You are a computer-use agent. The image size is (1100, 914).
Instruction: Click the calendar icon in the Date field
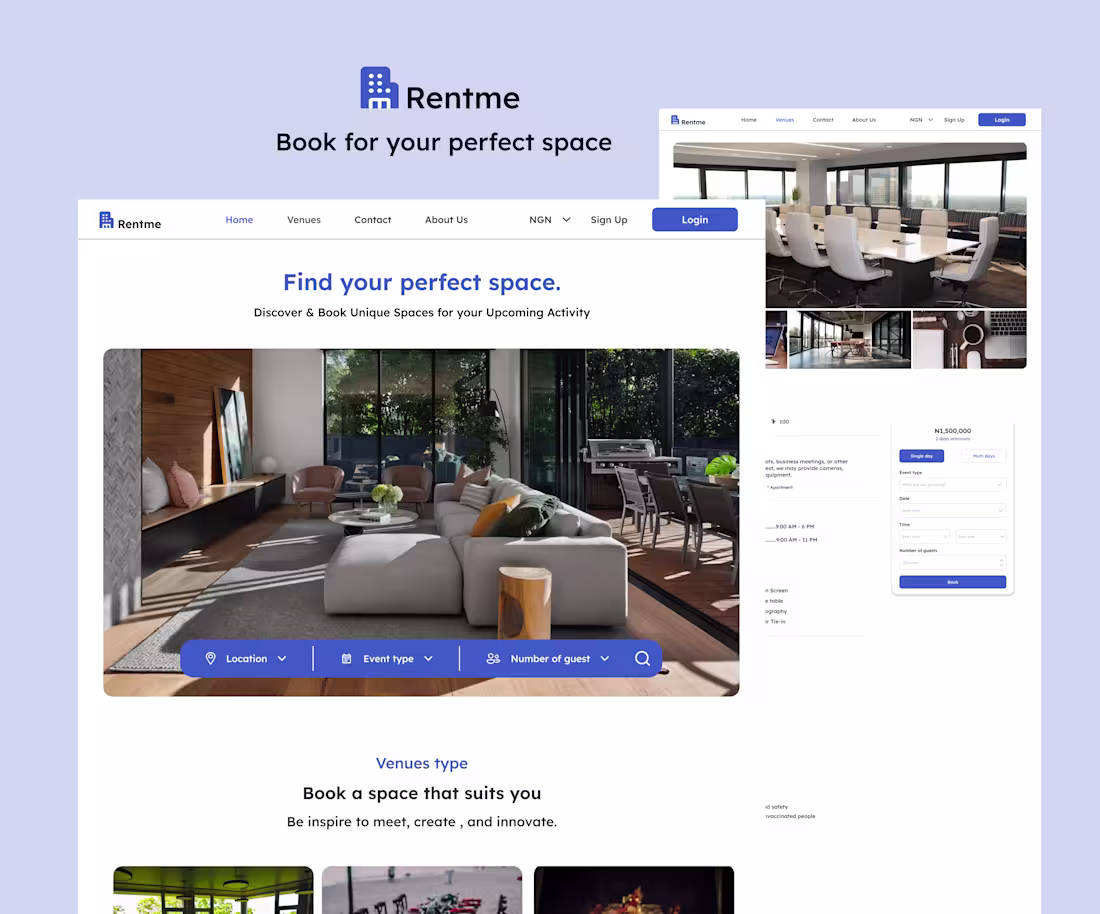(1001, 510)
